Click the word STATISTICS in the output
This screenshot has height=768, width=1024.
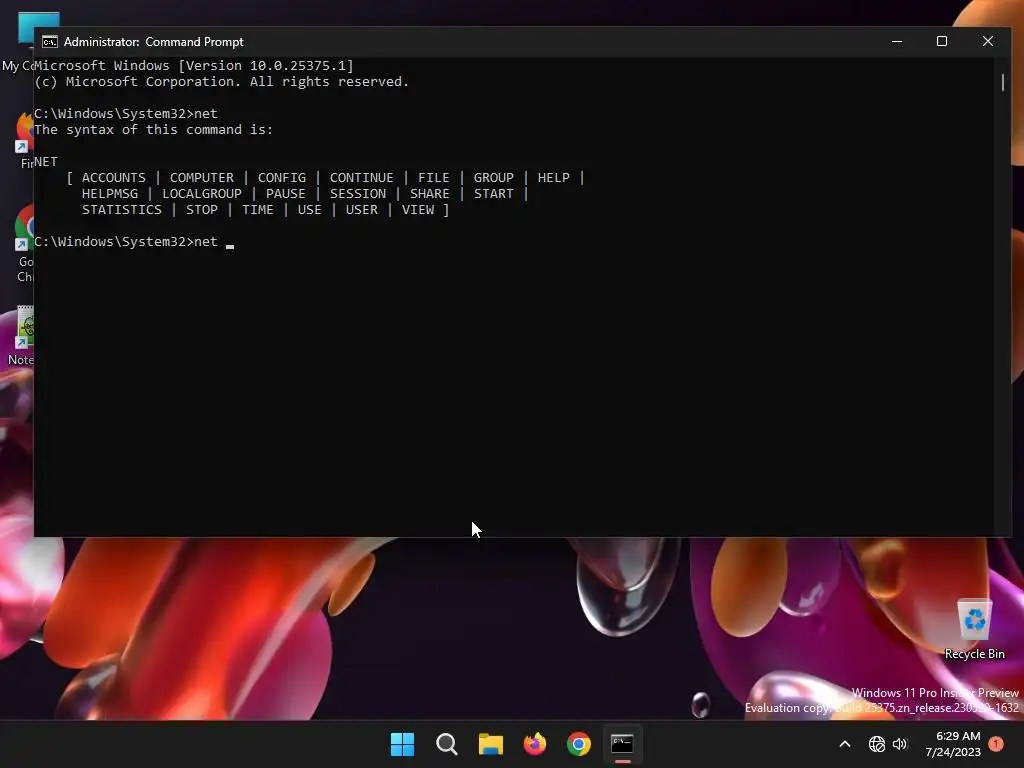coord(121,210)
